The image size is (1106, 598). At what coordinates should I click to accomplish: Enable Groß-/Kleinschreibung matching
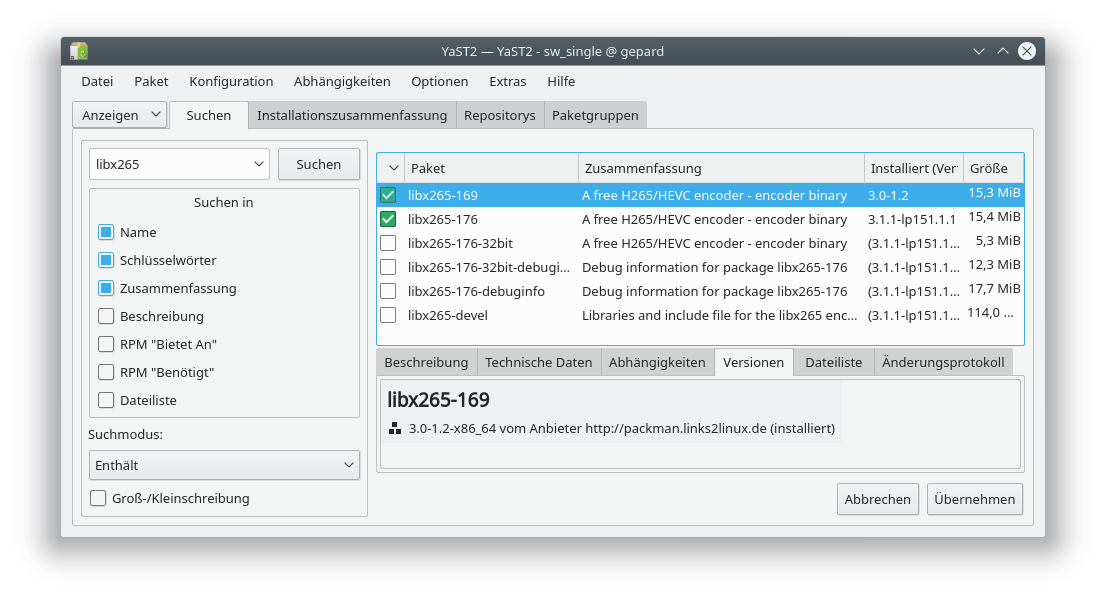(98, 498)
